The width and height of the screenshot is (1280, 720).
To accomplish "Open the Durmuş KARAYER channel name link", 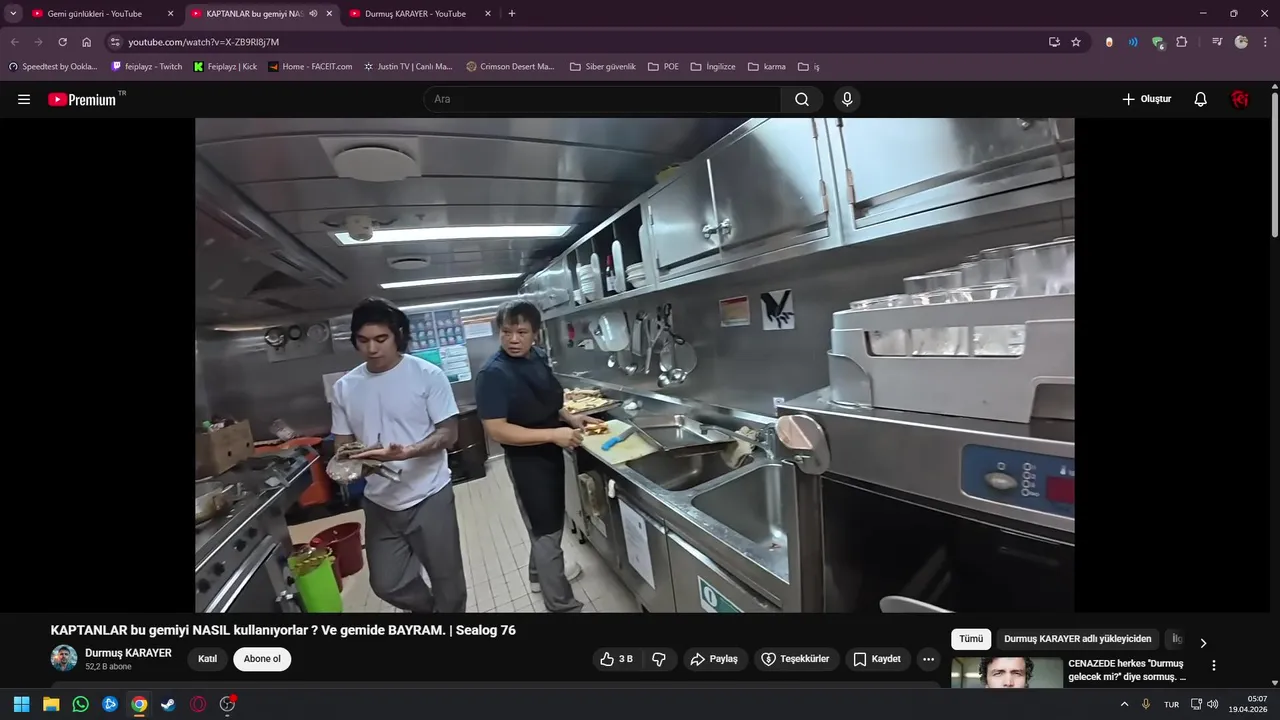I will (128, 653).
